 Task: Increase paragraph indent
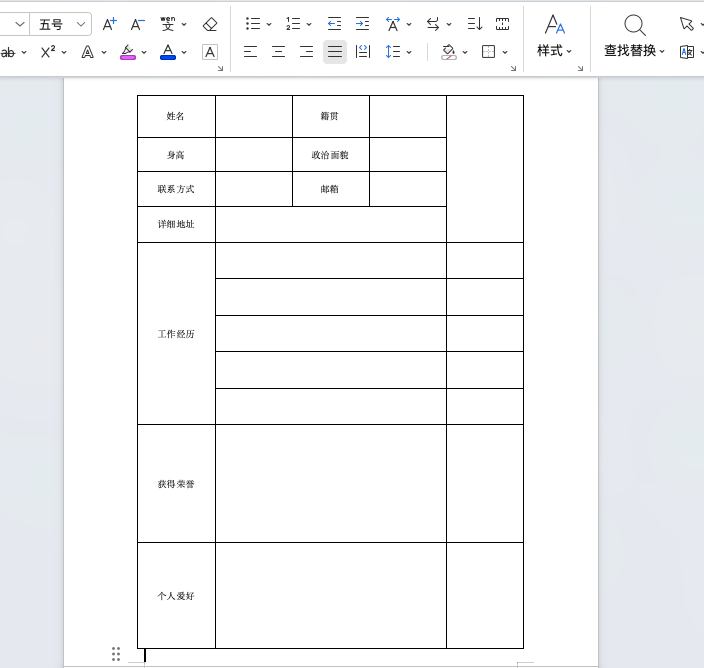362,24
